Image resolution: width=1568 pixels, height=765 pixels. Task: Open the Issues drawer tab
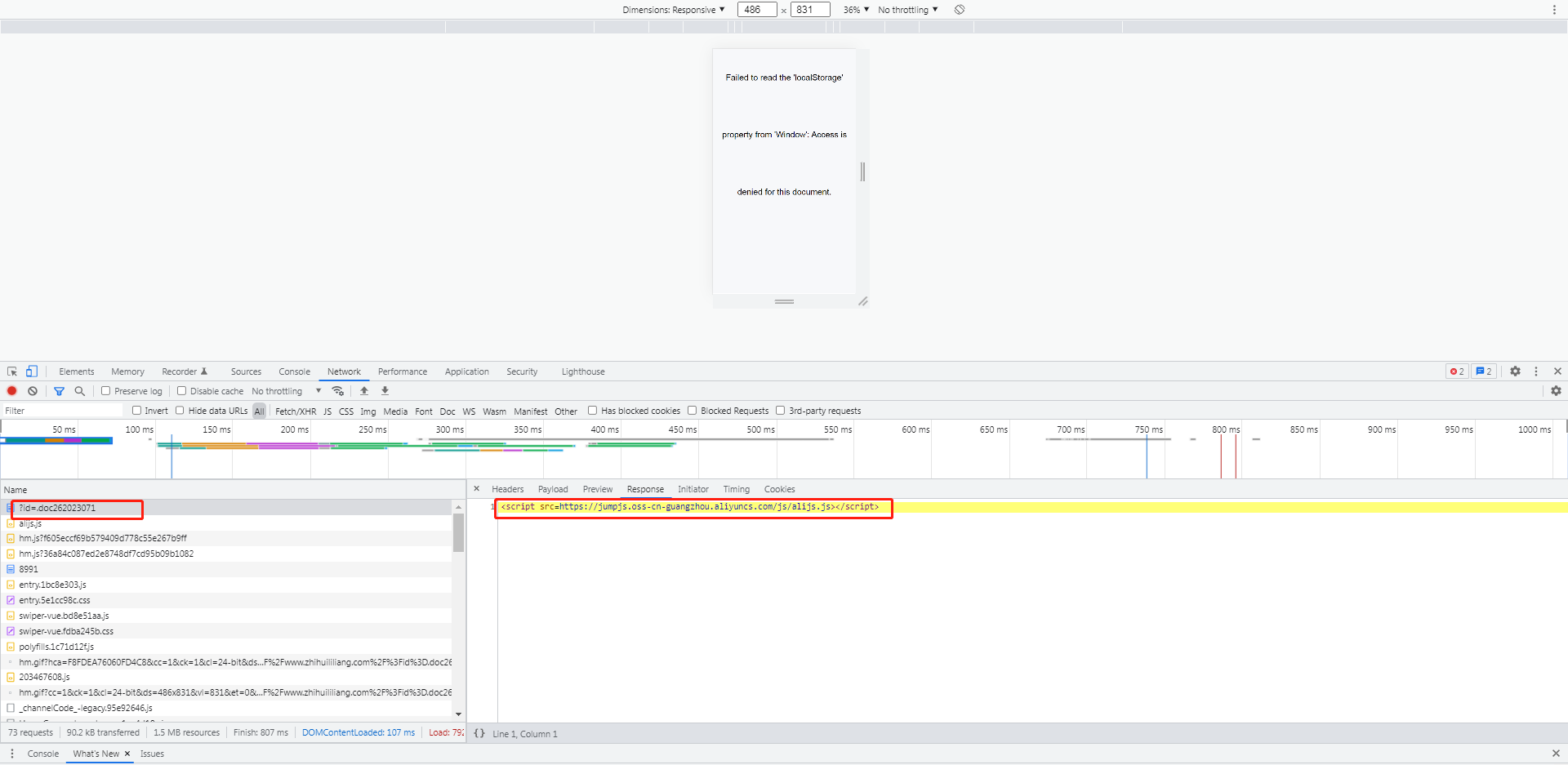[152, 754]
